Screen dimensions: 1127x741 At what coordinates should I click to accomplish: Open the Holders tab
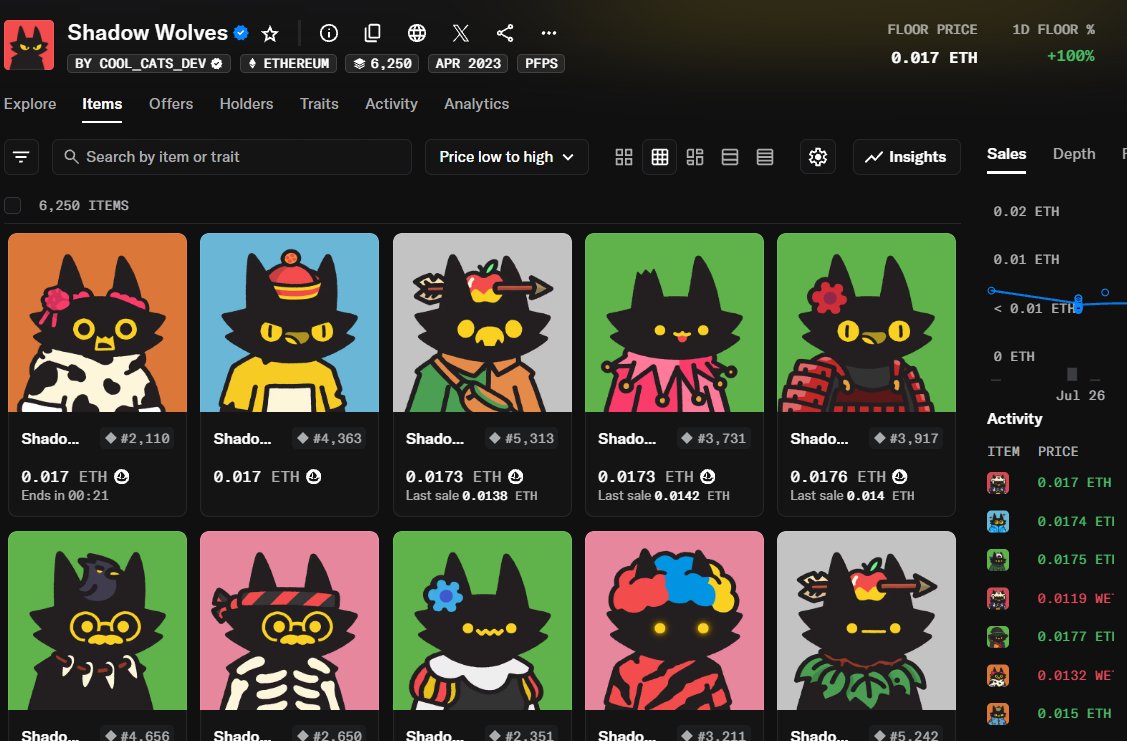[247, 103]
